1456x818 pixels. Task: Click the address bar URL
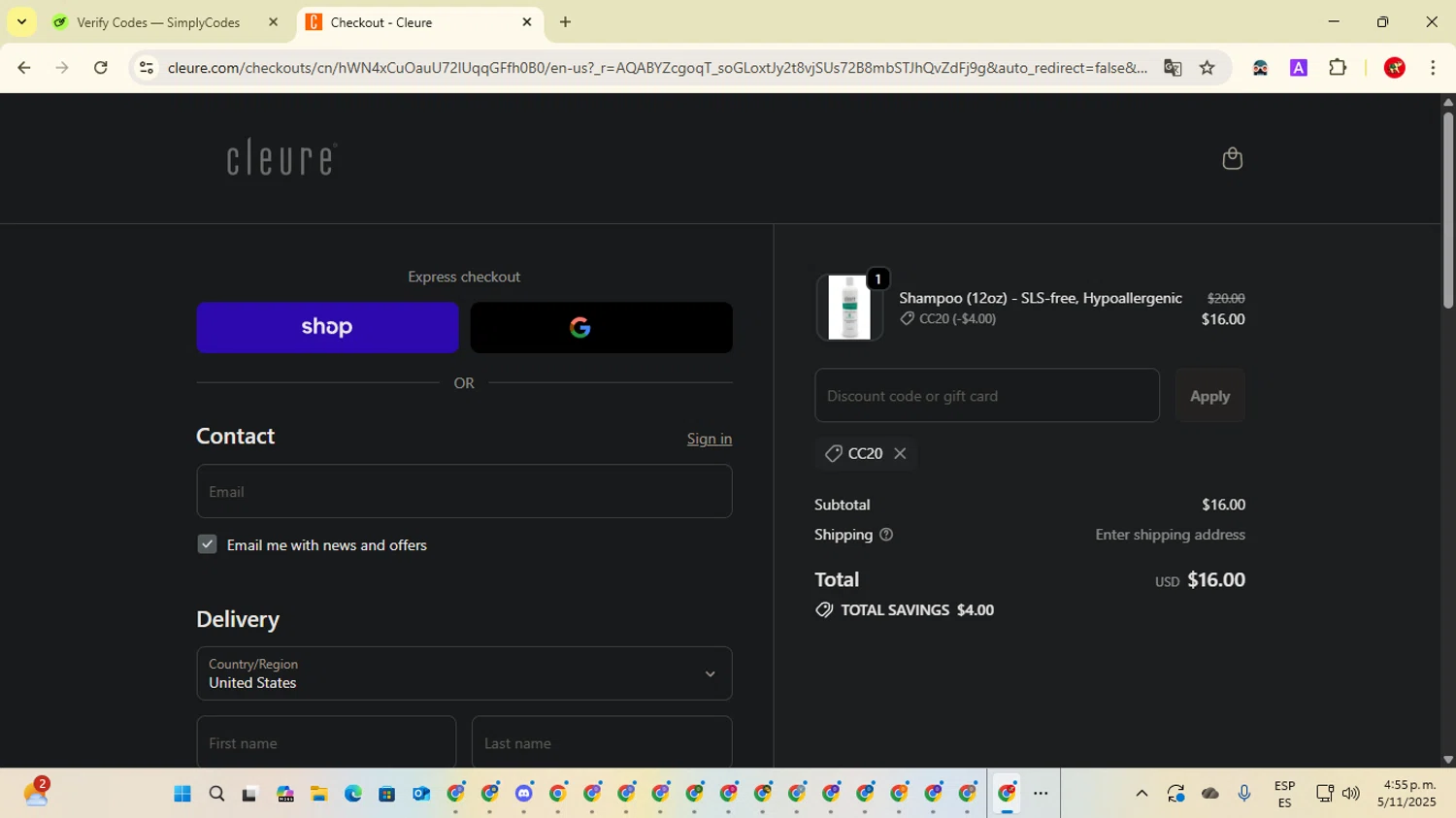click(x=657, y=67)
